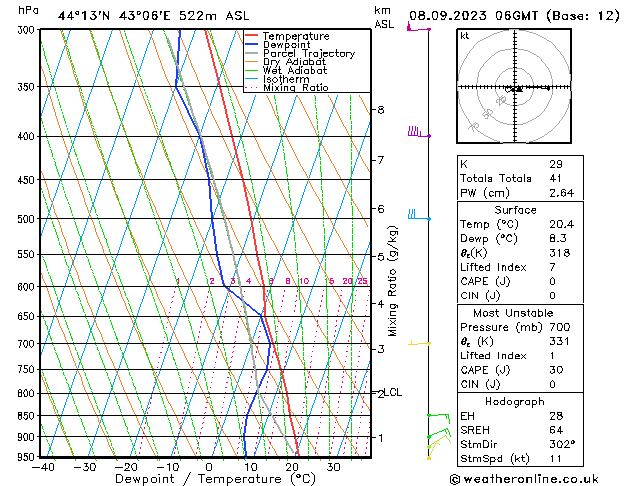Click the red Temperature legend line
This screenshot has width=629, height=486.
251,36
